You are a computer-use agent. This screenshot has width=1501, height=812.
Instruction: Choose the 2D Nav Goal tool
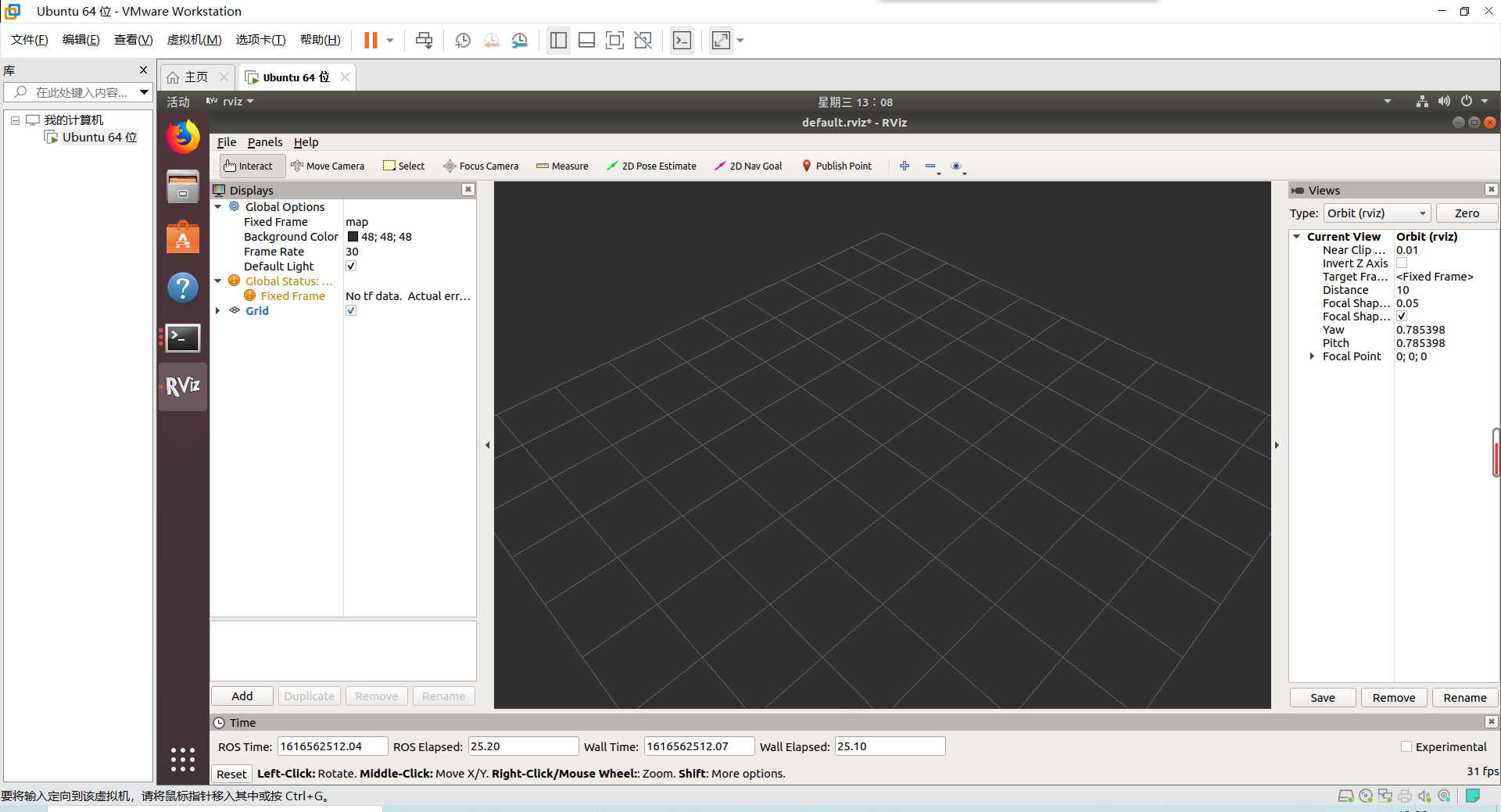point(747,166)
